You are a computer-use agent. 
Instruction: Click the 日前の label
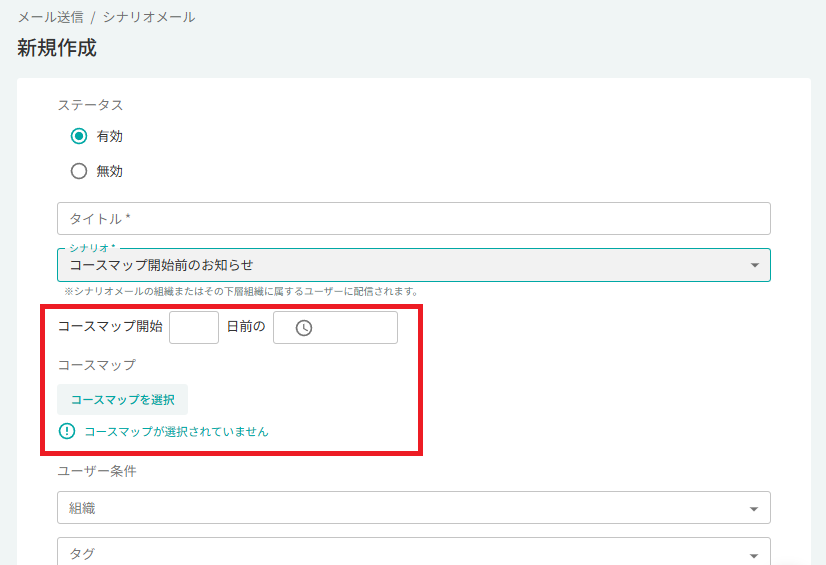pos(246,326)
